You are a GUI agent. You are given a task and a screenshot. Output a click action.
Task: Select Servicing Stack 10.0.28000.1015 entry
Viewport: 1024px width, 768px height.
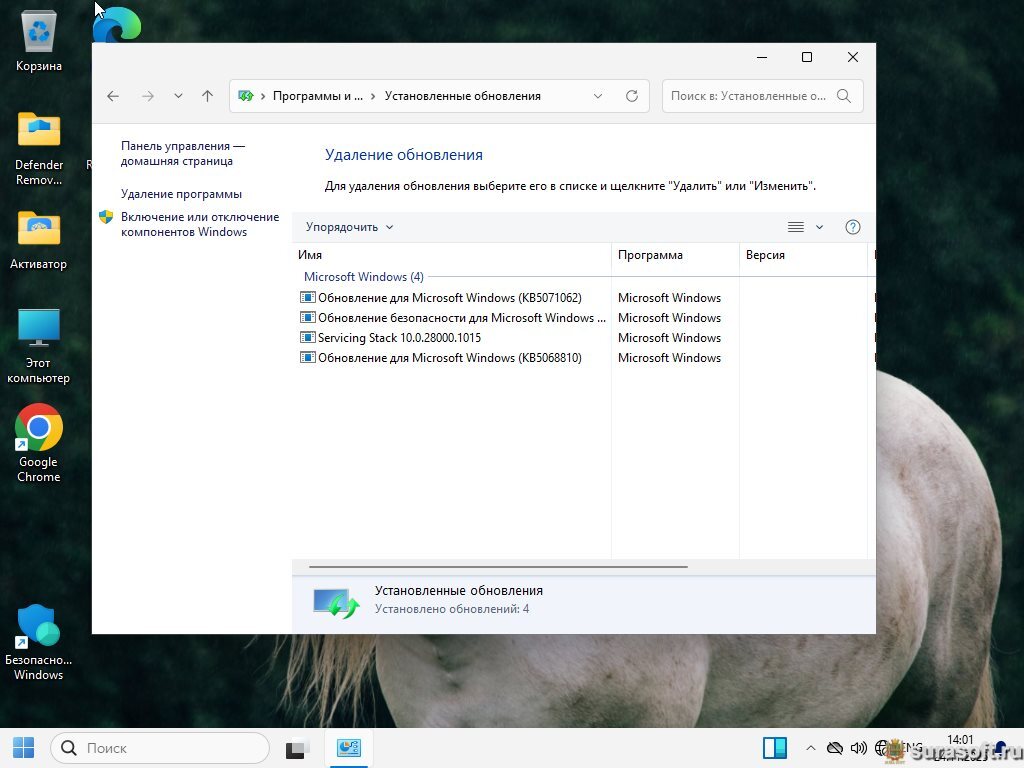(399, 338)
